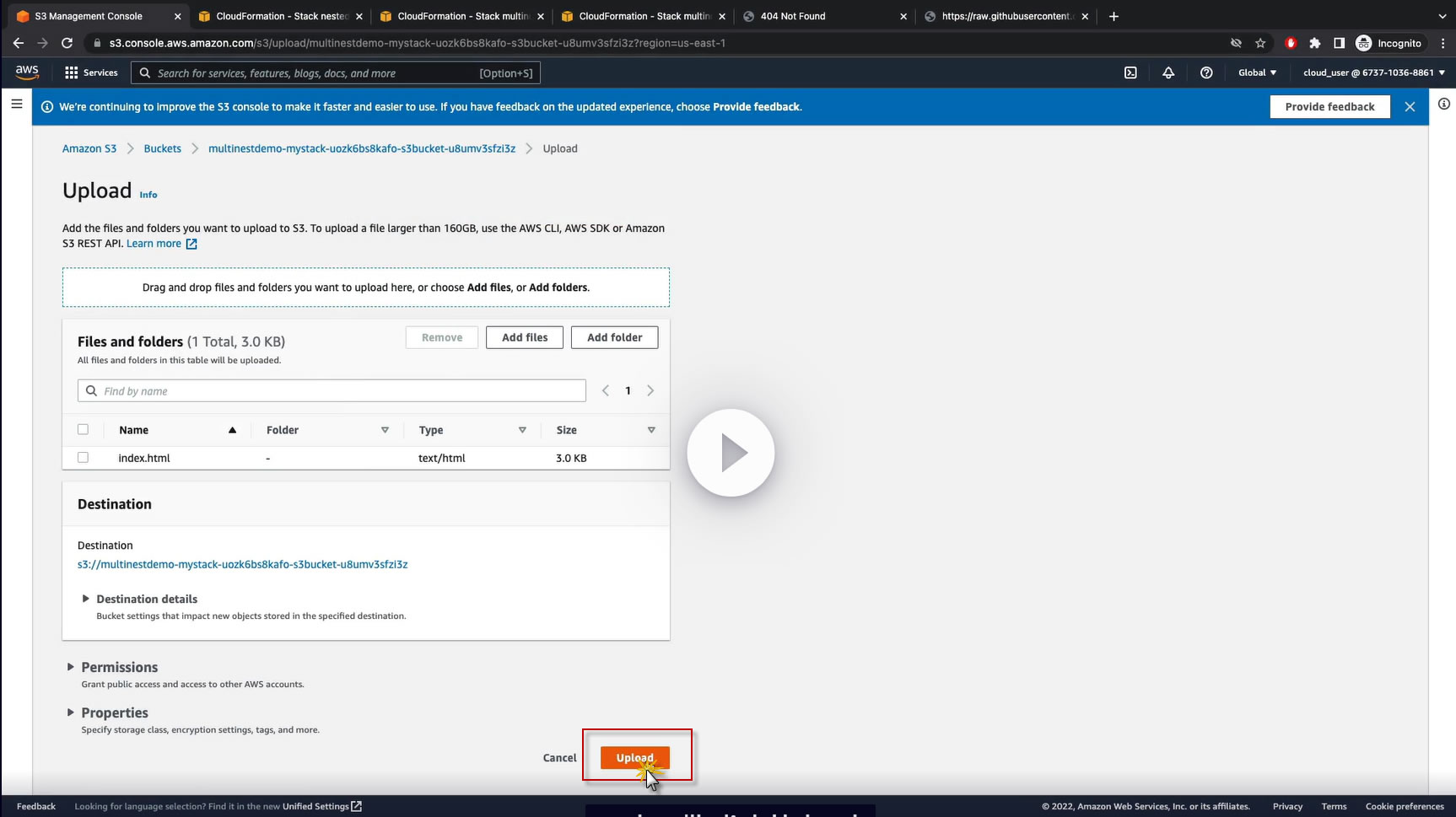
Task: Close the 404 Not Found tab
Action: (x=903, y=16)
